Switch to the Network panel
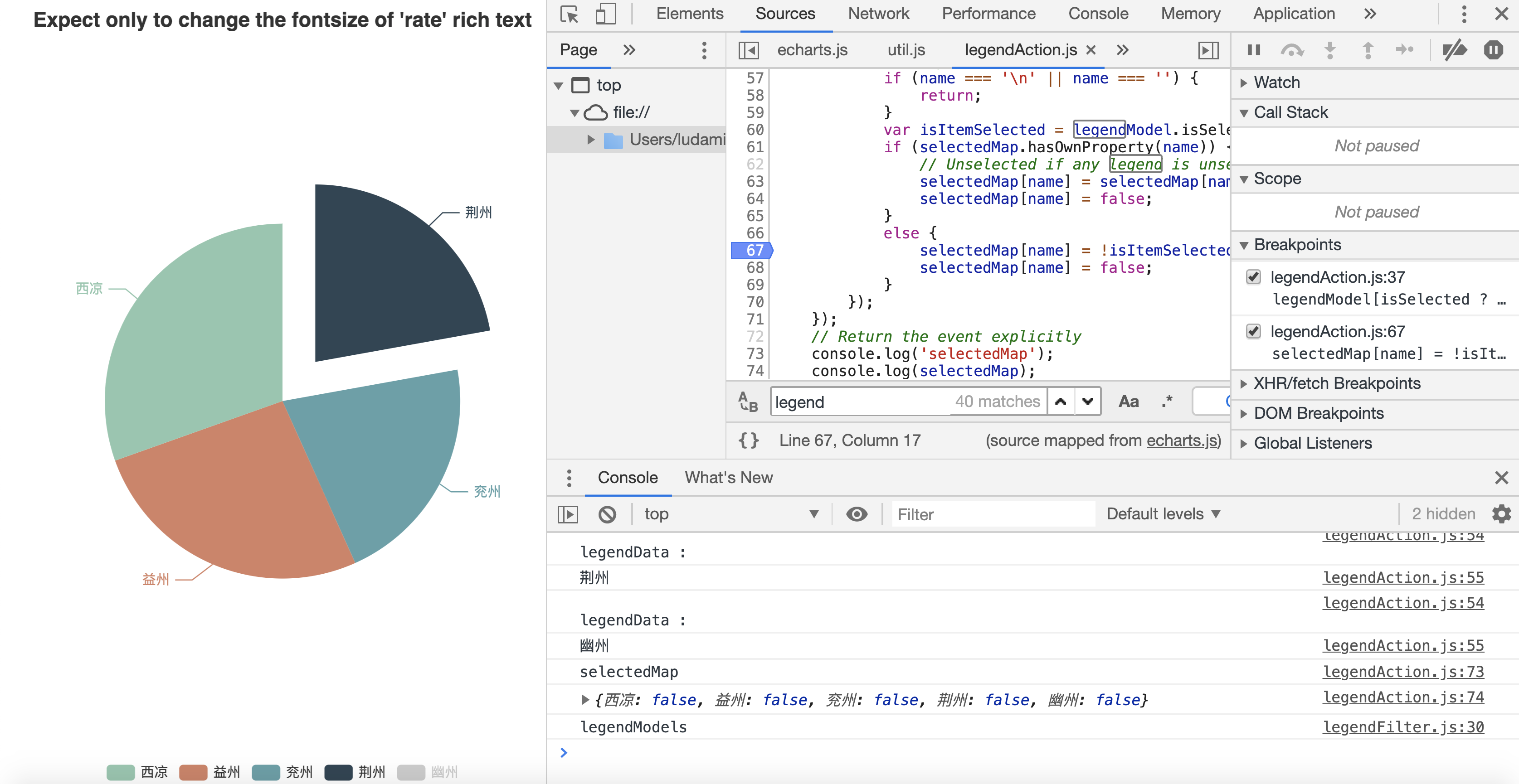This screenshot has height=784, width=1519. click(x=879, y=13)
